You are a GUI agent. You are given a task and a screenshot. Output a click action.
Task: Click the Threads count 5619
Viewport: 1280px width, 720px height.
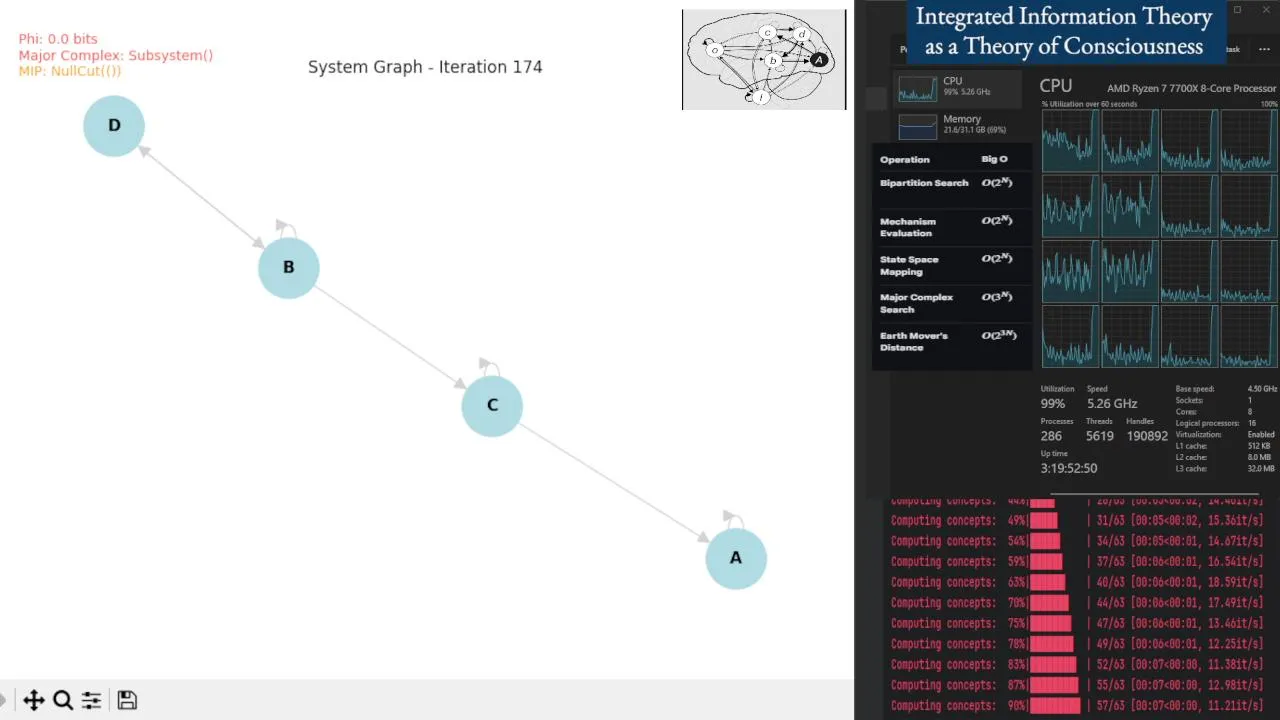pos(1100,436)
